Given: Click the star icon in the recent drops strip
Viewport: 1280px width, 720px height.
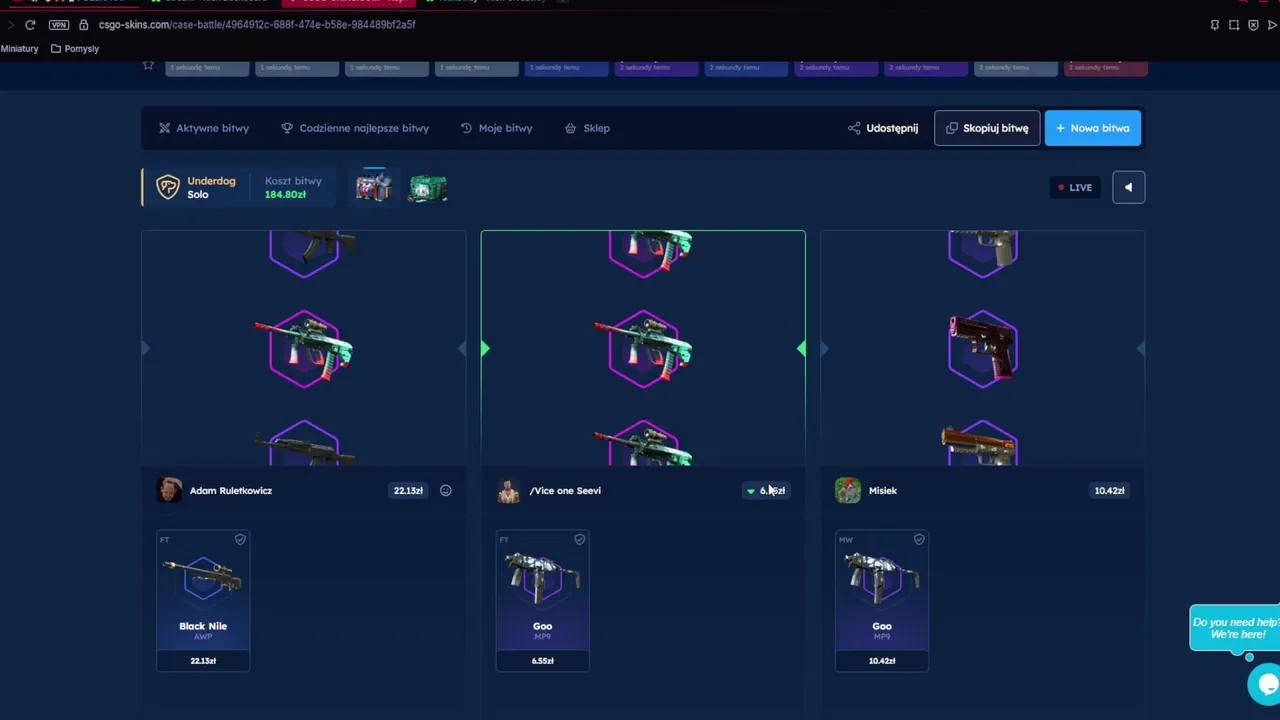Looking at the screenshot, I should [x=148, y=66].
